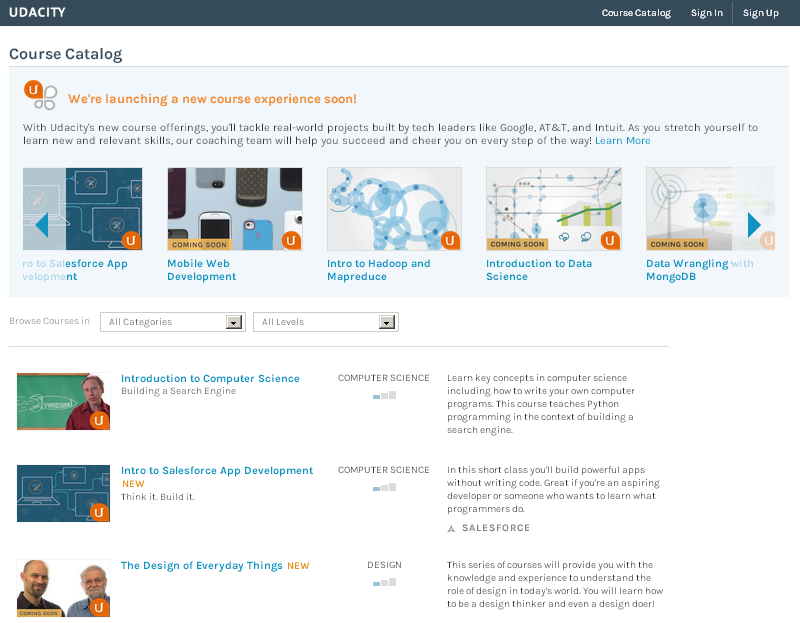Click the NEW tag beside Design of Everyday Things
800x623 pixels.
pos(298,566)
